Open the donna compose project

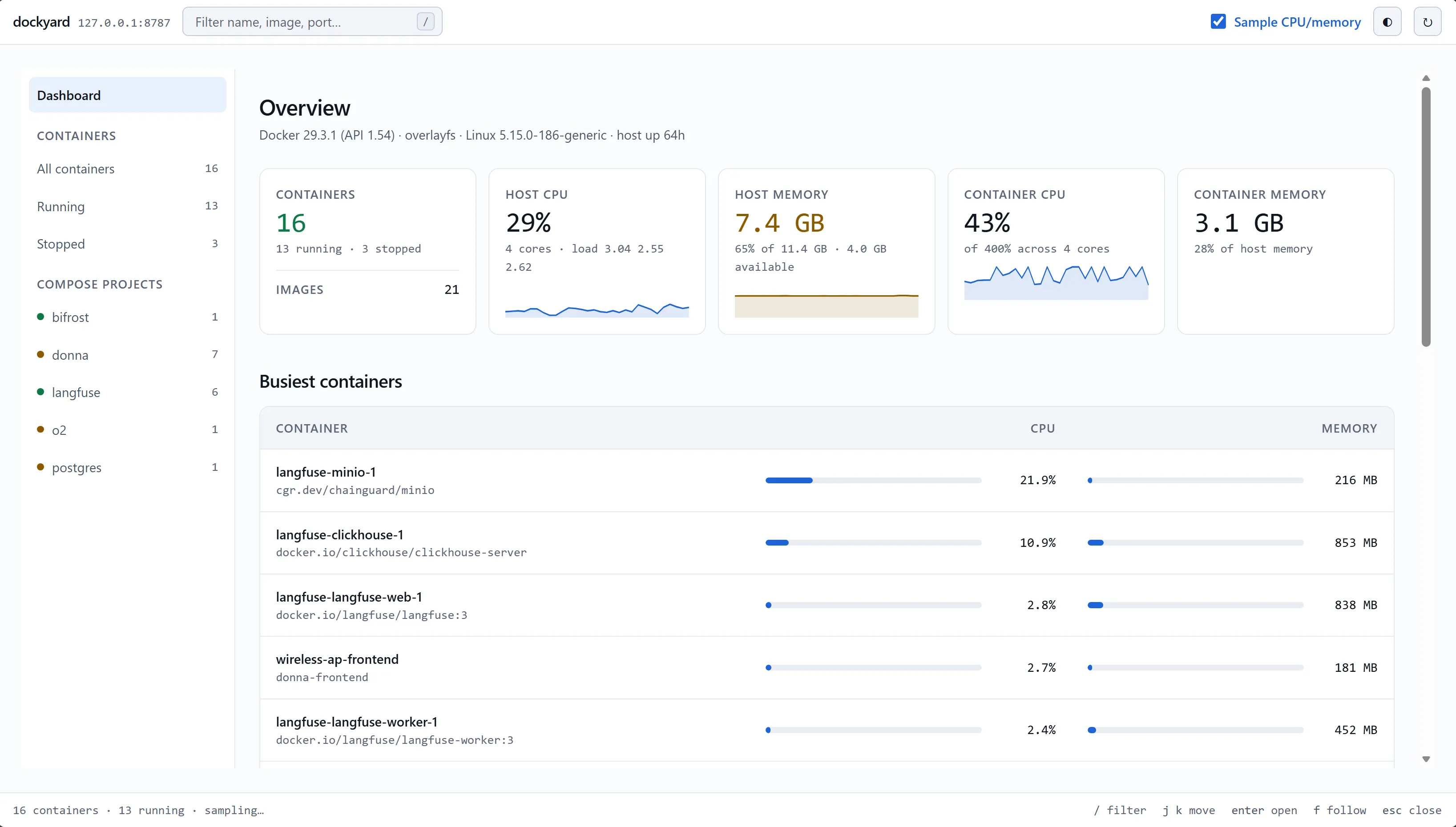(127, 354)
